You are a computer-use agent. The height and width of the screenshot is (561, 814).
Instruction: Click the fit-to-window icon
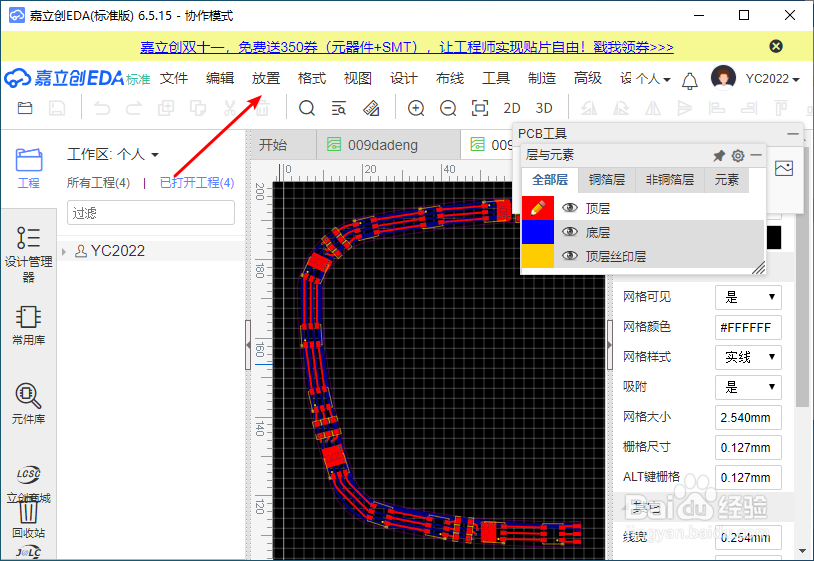[480, 108]
